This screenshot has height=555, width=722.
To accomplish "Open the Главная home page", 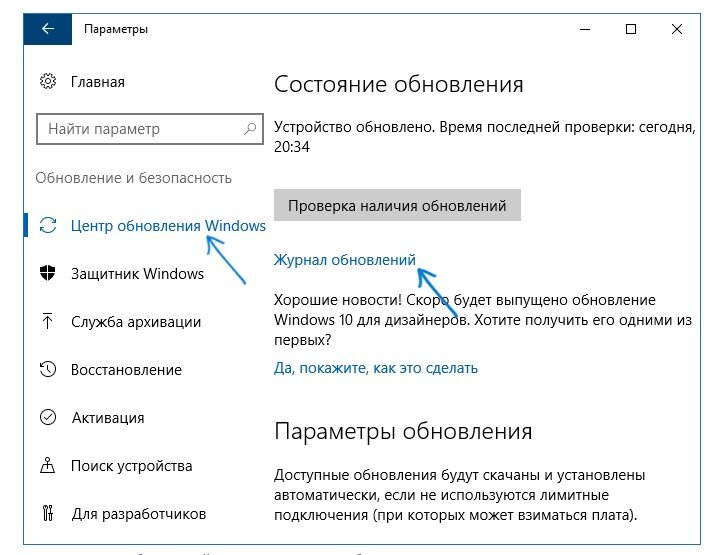I will click(98, 82).
